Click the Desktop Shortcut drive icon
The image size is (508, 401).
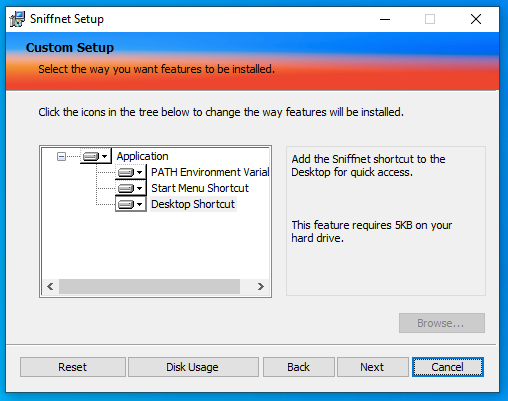pos(126,204)
